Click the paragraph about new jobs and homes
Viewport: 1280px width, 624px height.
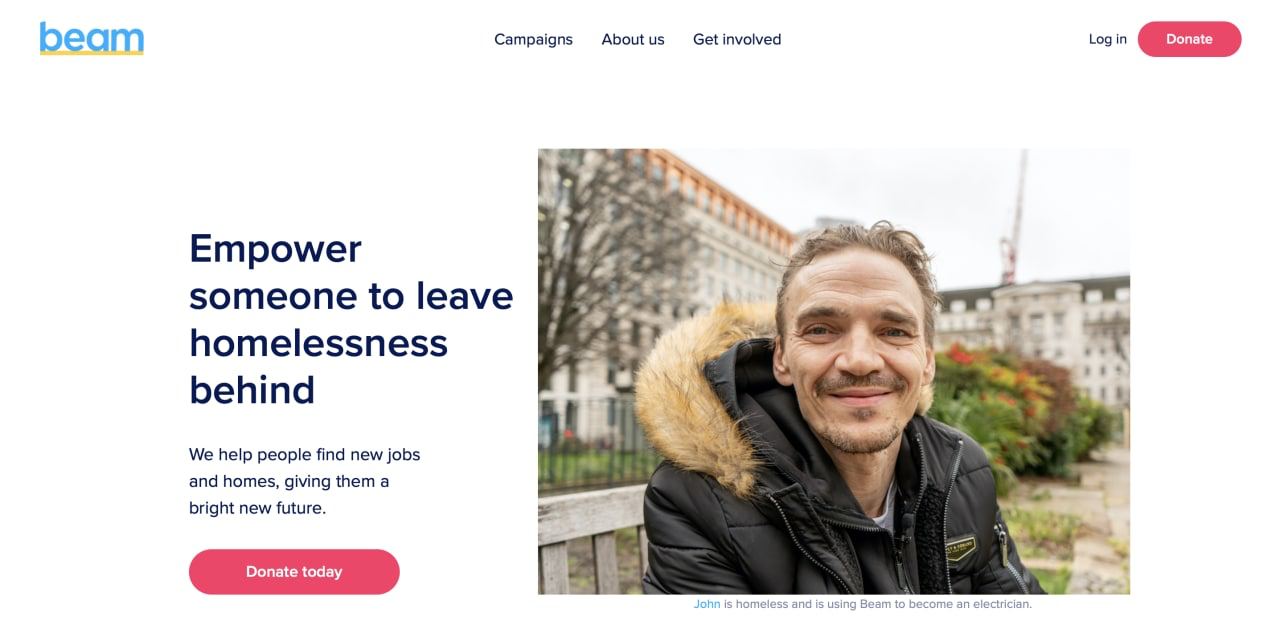point(305,481)
